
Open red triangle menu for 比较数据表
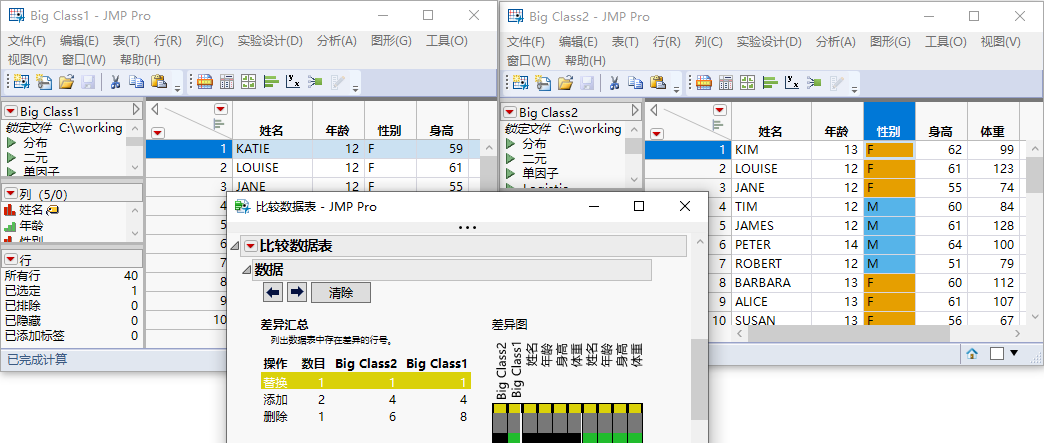(250, 246)
